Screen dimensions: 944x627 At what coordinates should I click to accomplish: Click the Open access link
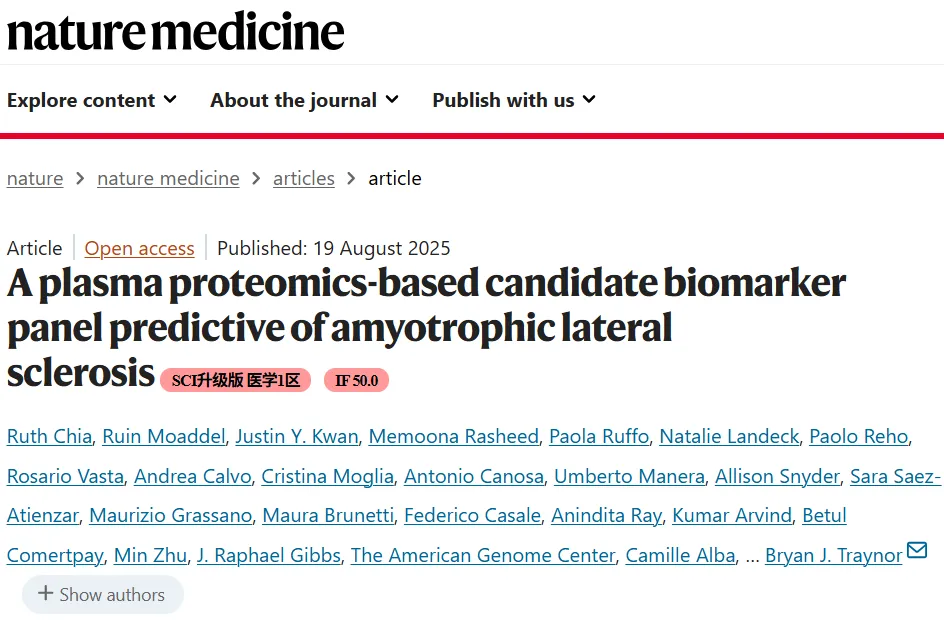point(139,248)
